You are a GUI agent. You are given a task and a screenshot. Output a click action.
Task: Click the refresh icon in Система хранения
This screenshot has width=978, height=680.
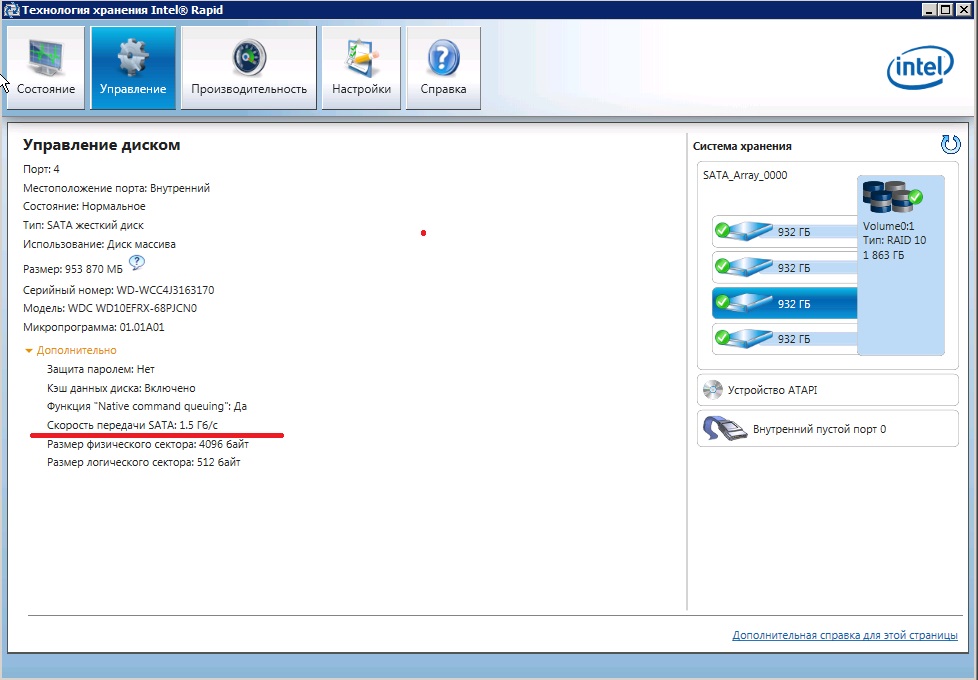951,145
